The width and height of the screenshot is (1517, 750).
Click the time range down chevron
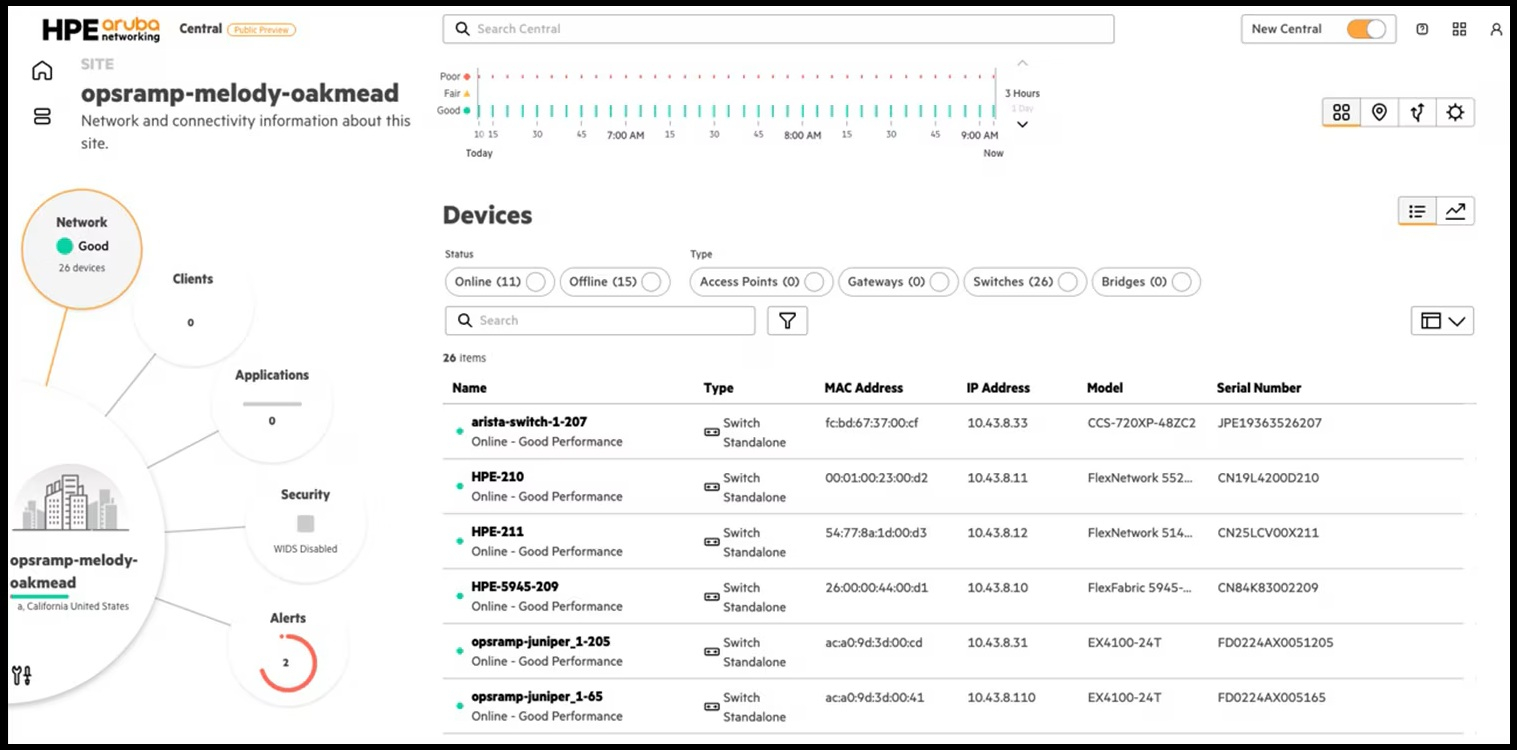[x=1022, y=125]
